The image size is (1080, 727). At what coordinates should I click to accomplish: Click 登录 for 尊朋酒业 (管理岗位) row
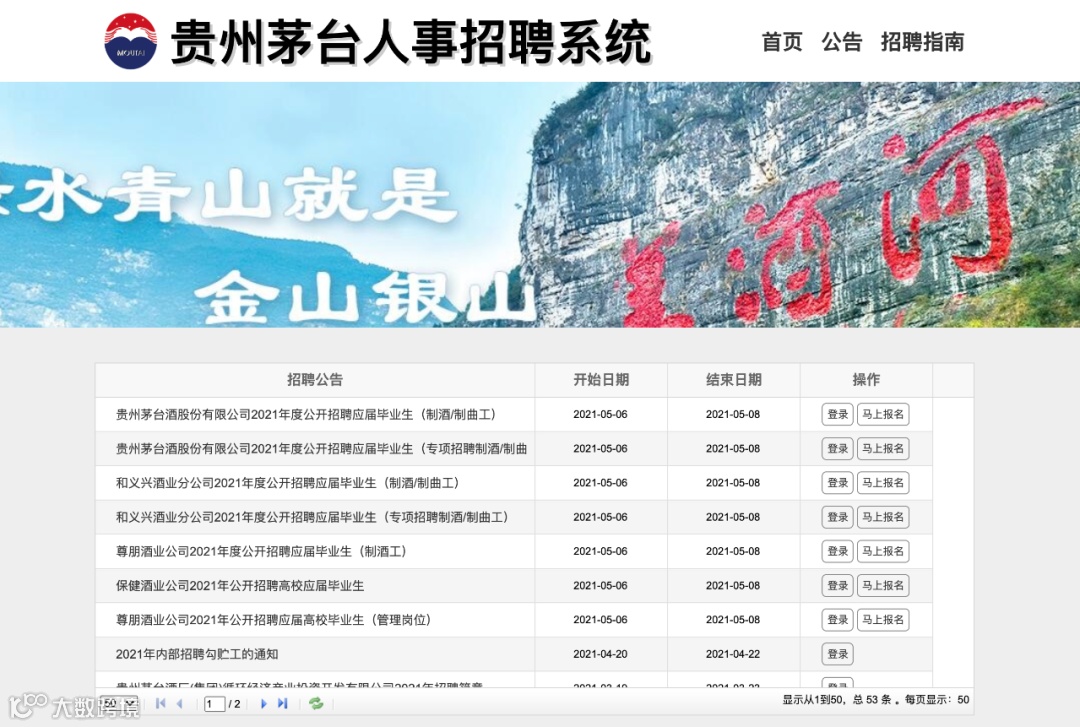pyautogui.click(x=838, y=620)
